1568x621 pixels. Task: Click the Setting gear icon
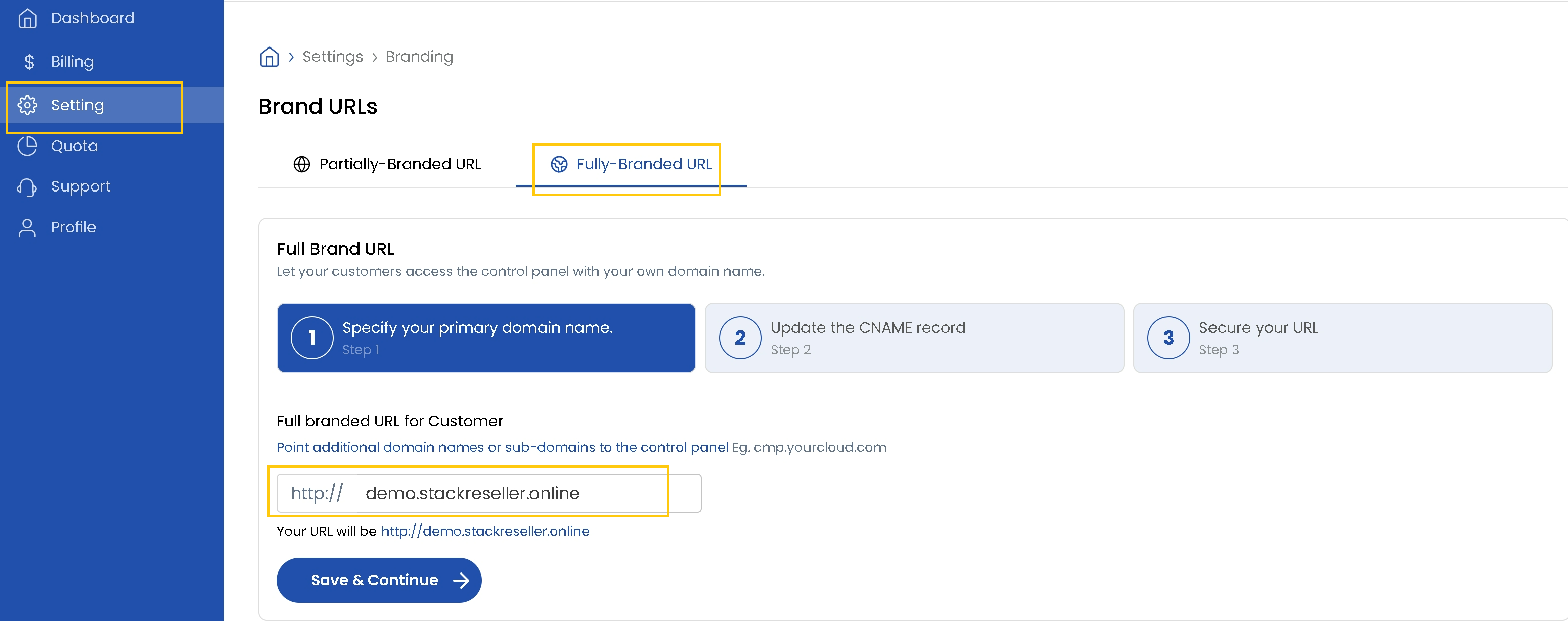tap(27, 105)
